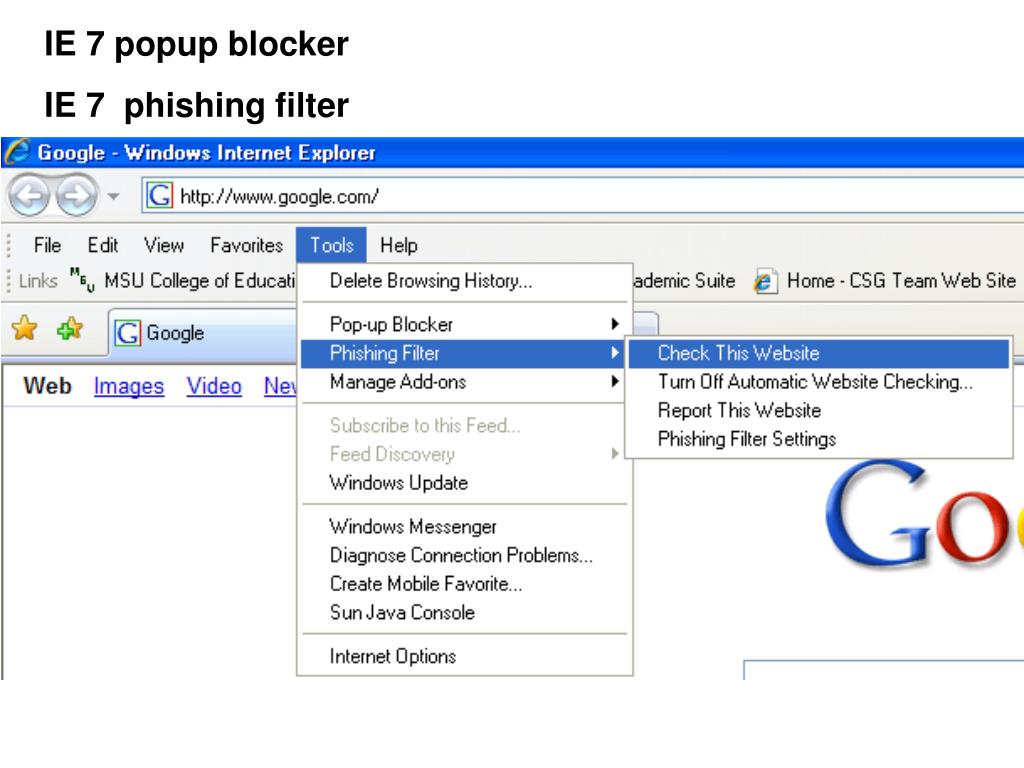
Task: Close the open Tools menu
Action: [x=331, y=245]
